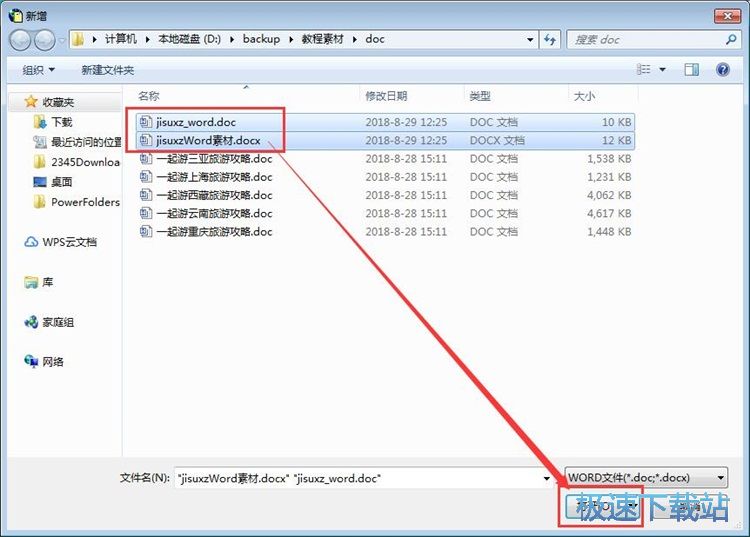Viewport: 750px width, 537px height.
Task: Select 本地磁盘 (D:) in the breadcrumb
Action: [189, 39]
